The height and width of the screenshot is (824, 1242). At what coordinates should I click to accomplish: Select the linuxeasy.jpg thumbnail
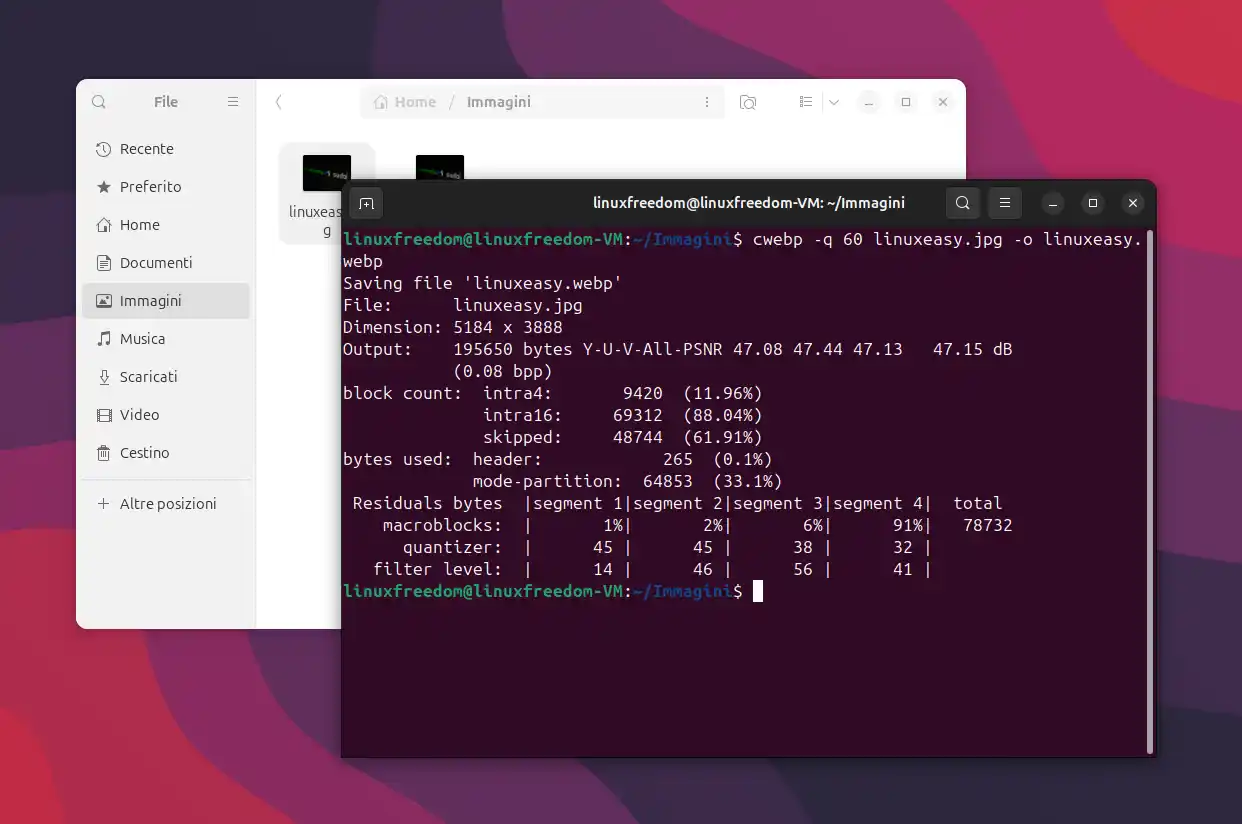[x=326, y=172]
